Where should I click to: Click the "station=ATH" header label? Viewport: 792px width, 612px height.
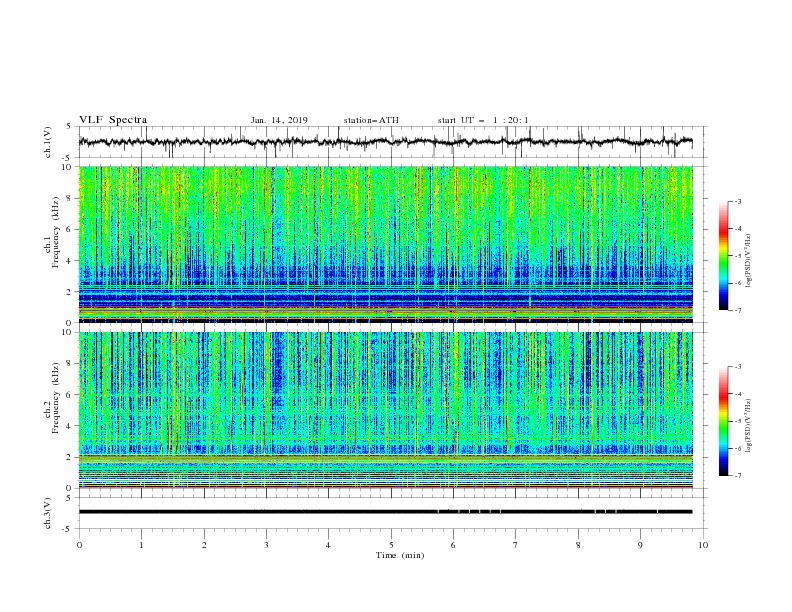point(371,120)
